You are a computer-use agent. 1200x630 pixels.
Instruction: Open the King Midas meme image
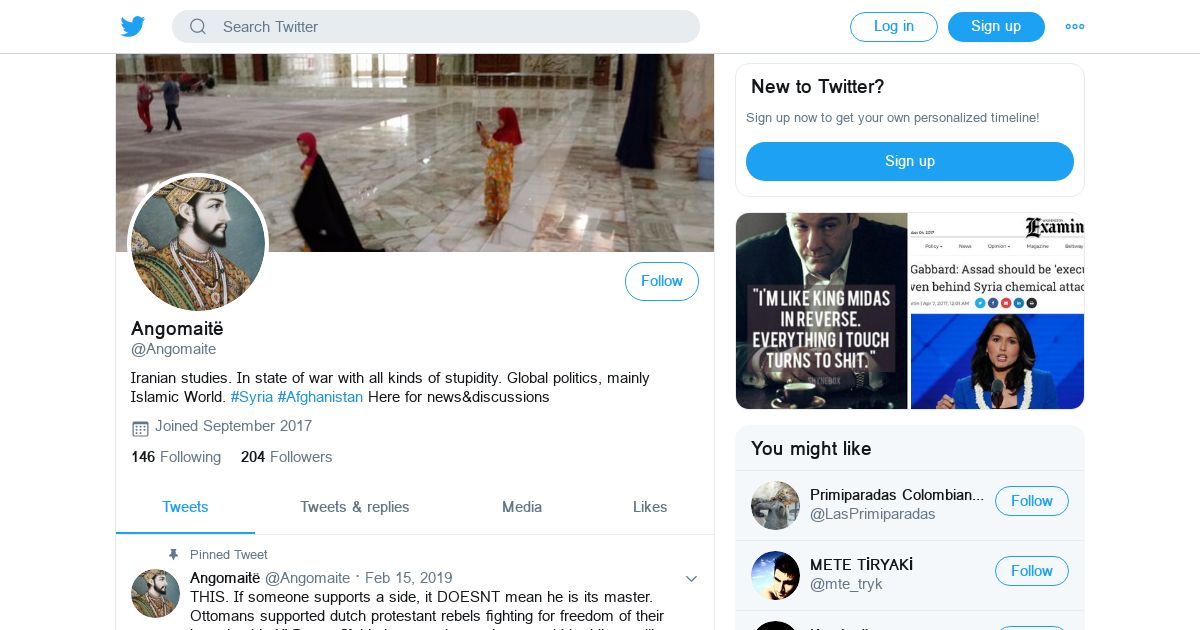(x=821, y=311)
